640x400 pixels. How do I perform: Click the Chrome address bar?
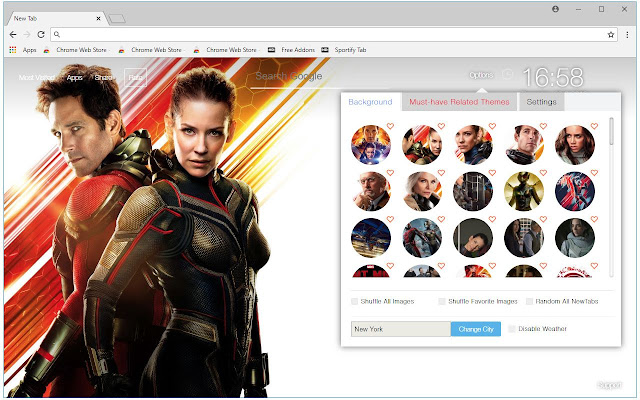(334, 35)
